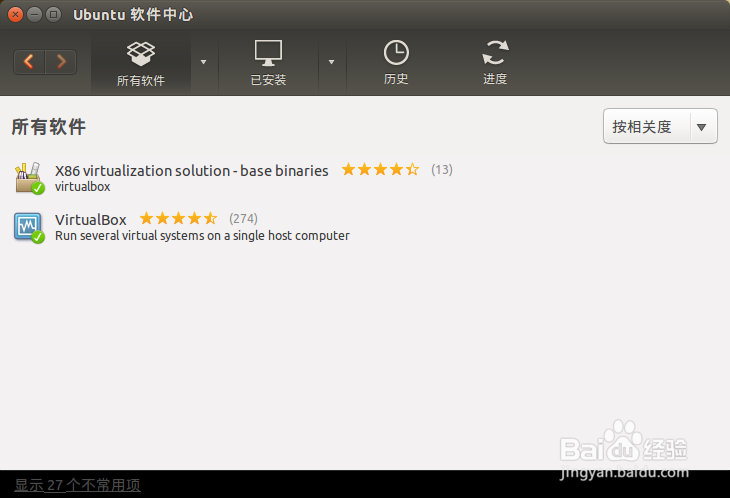Close the Ubuntu 软件中心 window
This screenshot has height=498, width=730.
coord(15,15)
